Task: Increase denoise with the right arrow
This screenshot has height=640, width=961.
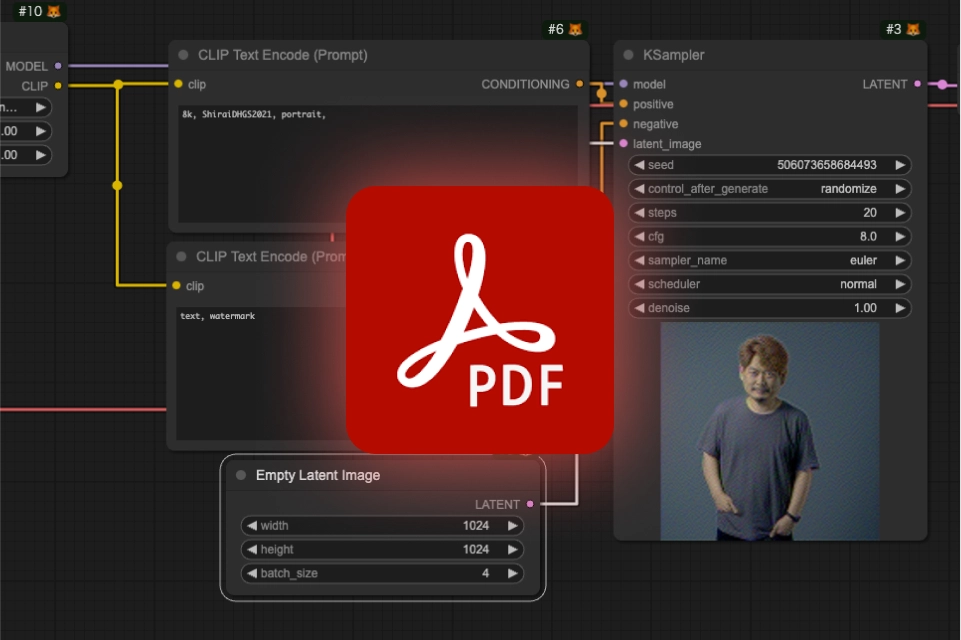Action: [900, 308]
